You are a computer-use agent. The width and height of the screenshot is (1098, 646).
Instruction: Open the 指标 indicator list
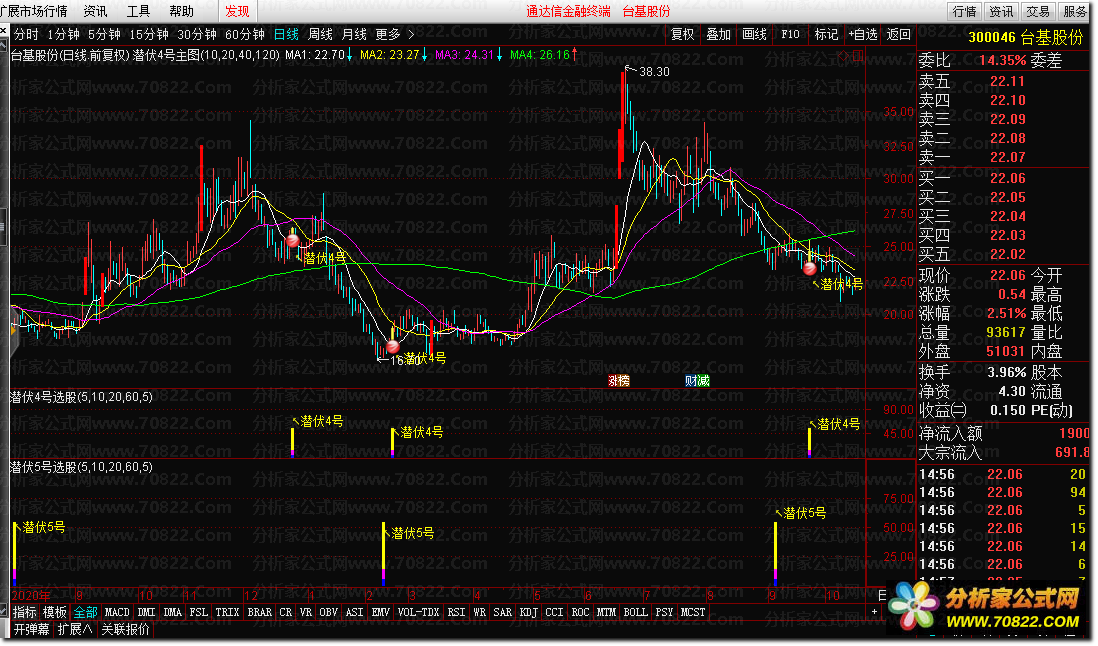25,612
